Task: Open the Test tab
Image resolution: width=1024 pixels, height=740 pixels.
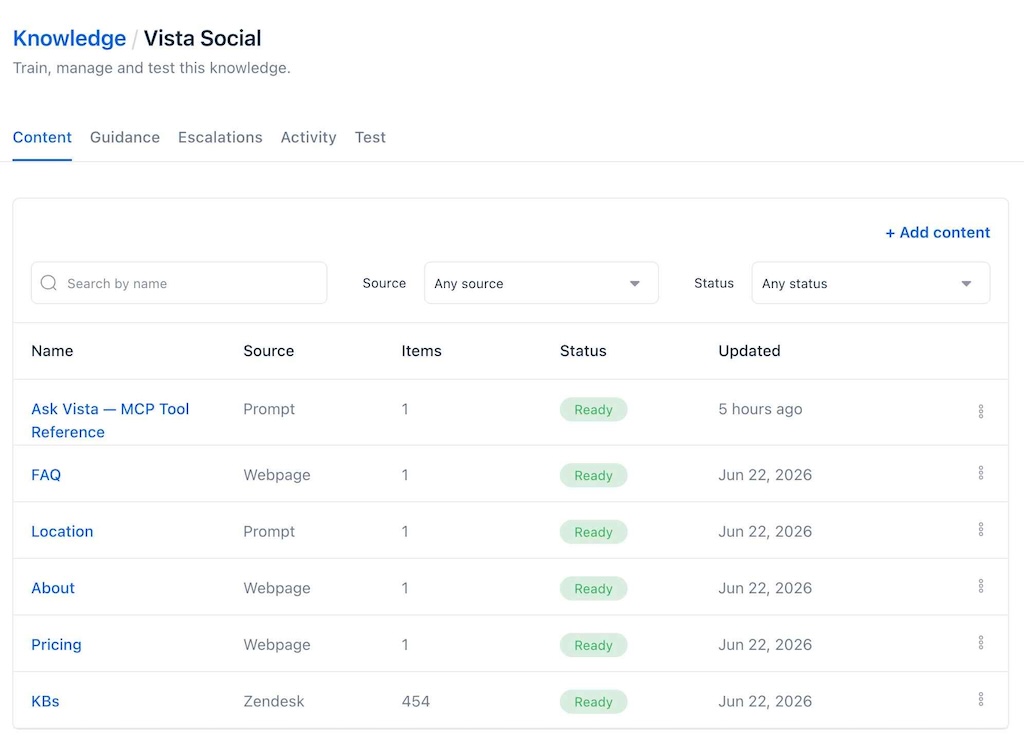Action: point(370,137)
